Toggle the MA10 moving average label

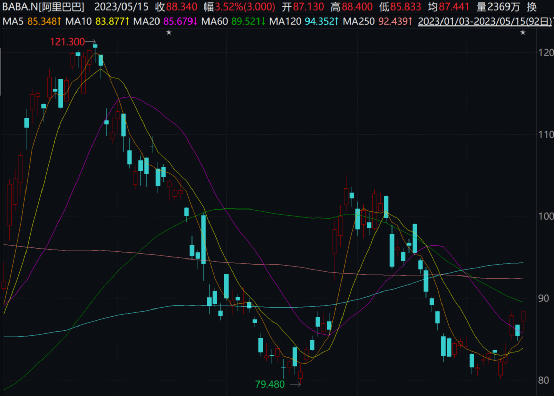[x=78, y=22]
